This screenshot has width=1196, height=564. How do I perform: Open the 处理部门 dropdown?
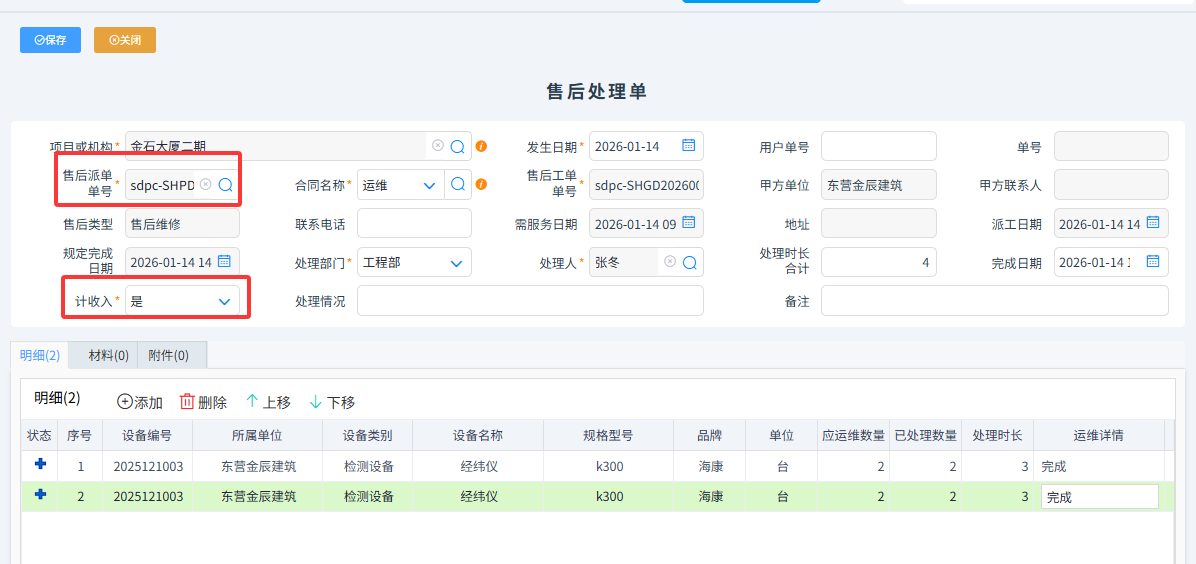[x=456, y=263]
